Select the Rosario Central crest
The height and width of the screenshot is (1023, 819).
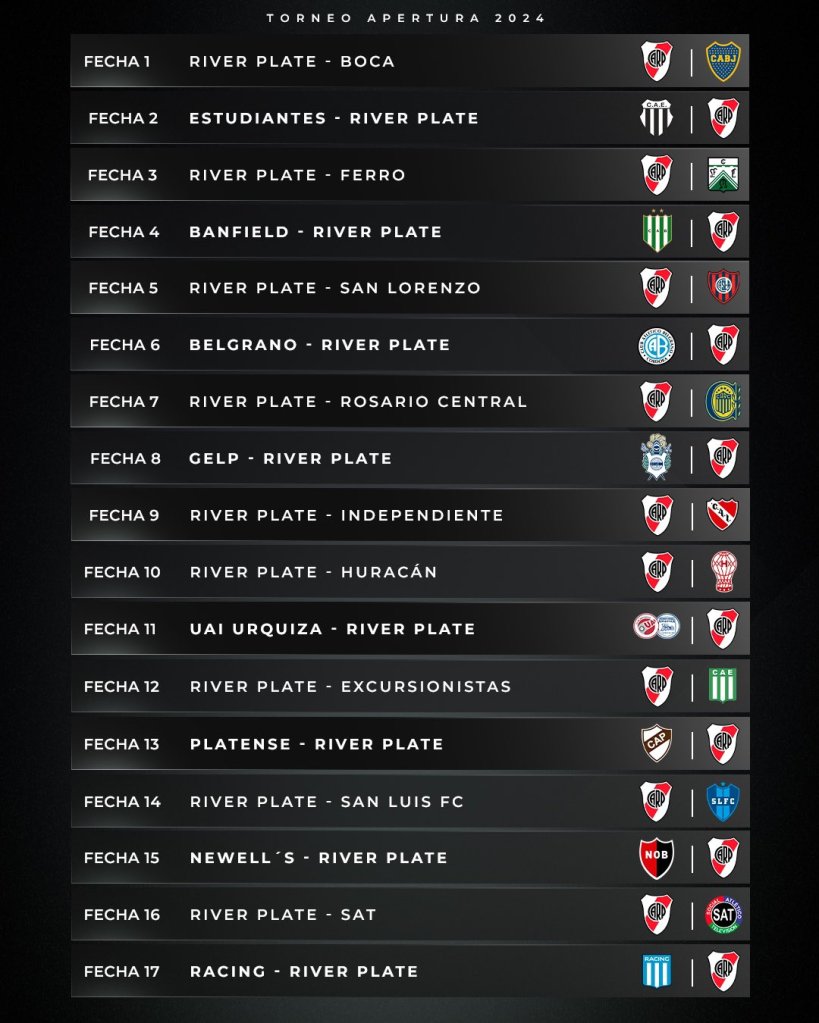click(723, 401)
